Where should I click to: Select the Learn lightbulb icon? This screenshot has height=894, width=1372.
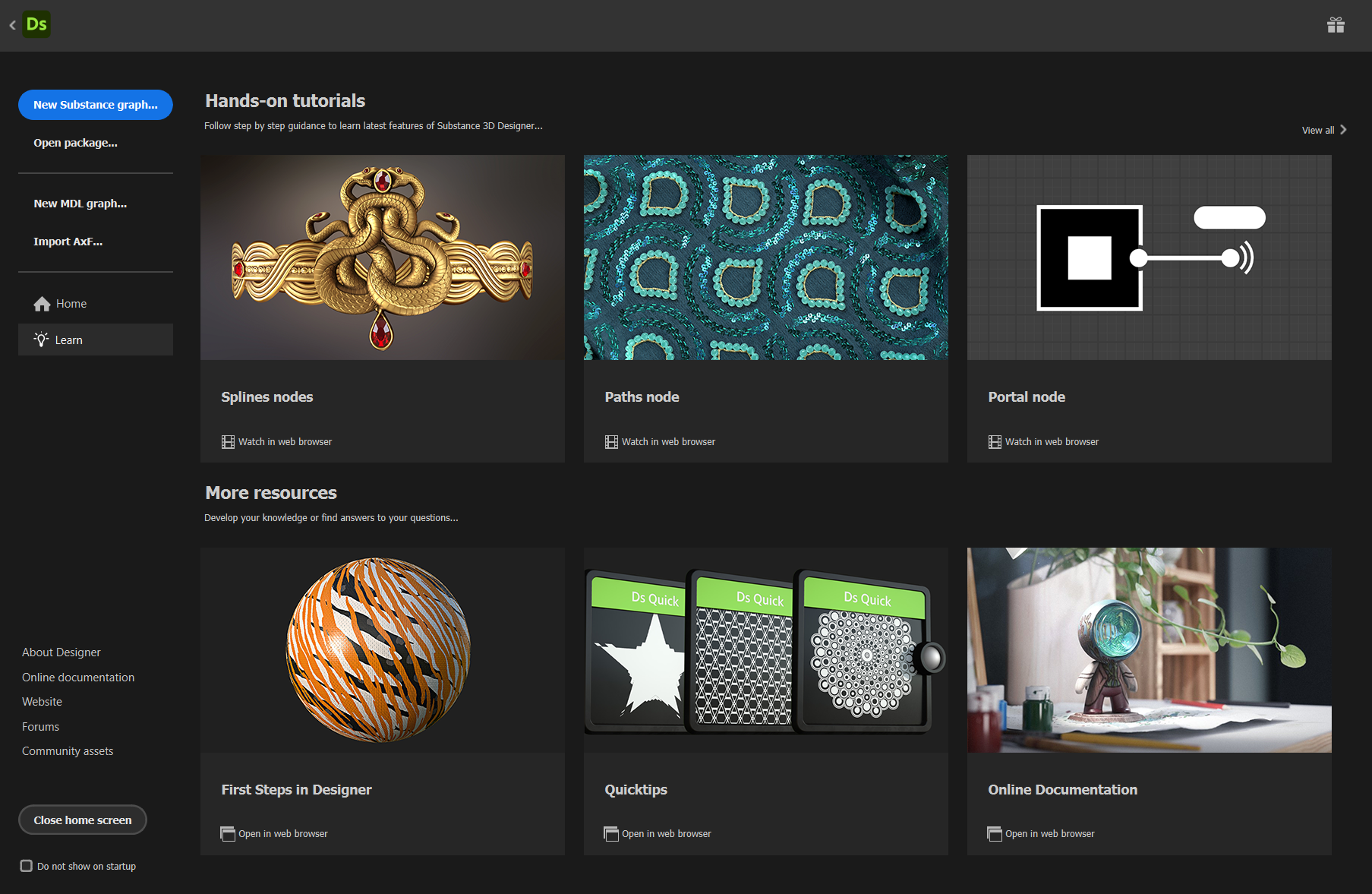pos(43,340)
